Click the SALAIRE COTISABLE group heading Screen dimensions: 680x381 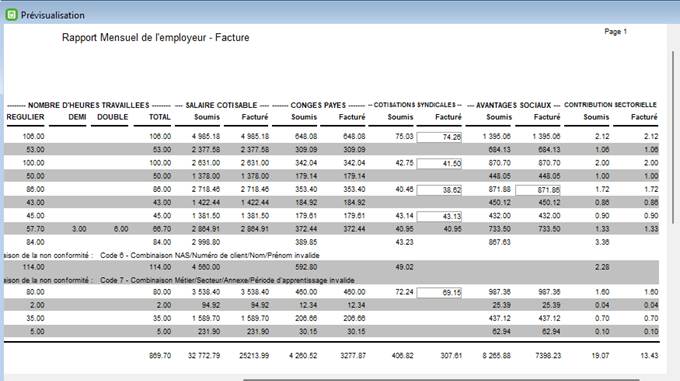click(221, 105)
